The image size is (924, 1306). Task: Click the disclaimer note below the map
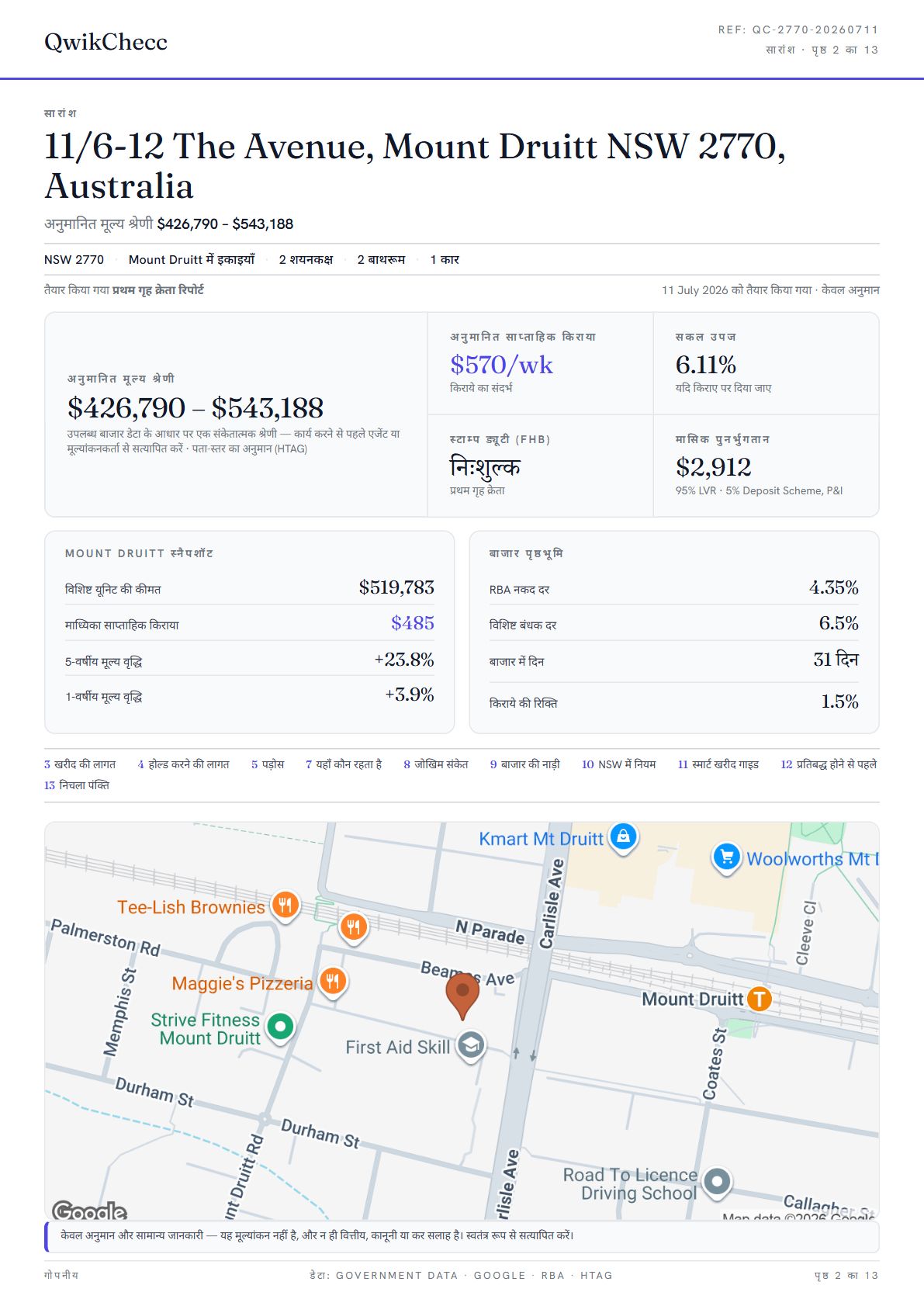click(462, 1235)
